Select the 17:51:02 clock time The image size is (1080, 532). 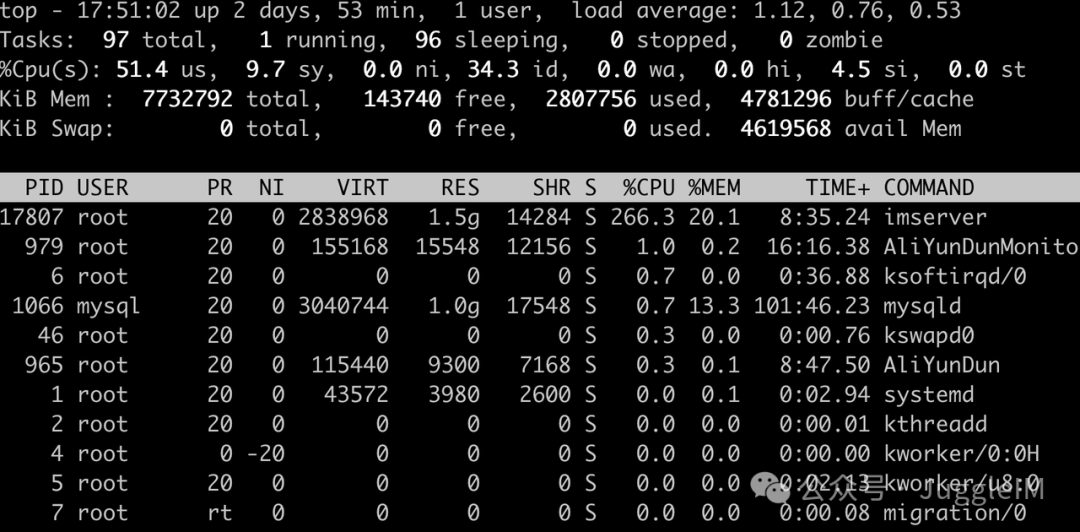[x=129, y=11]
